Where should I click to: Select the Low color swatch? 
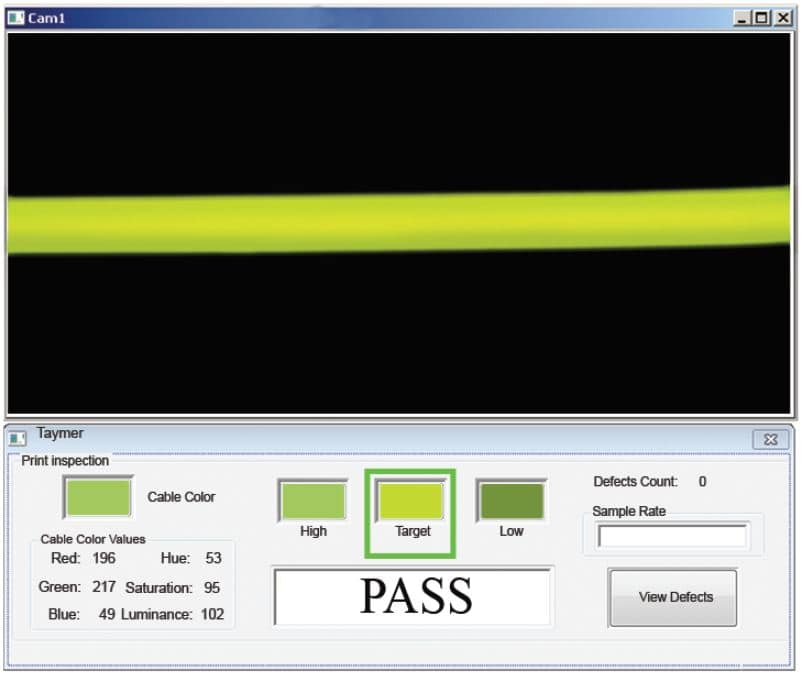(x=511, y=501)
